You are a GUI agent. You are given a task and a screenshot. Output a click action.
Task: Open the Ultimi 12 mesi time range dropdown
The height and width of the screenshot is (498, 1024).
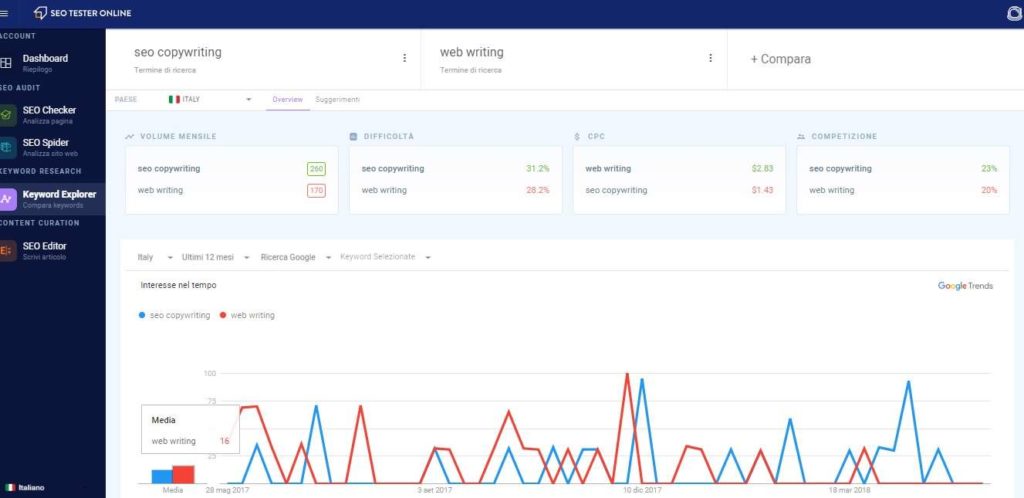point(214,258)
